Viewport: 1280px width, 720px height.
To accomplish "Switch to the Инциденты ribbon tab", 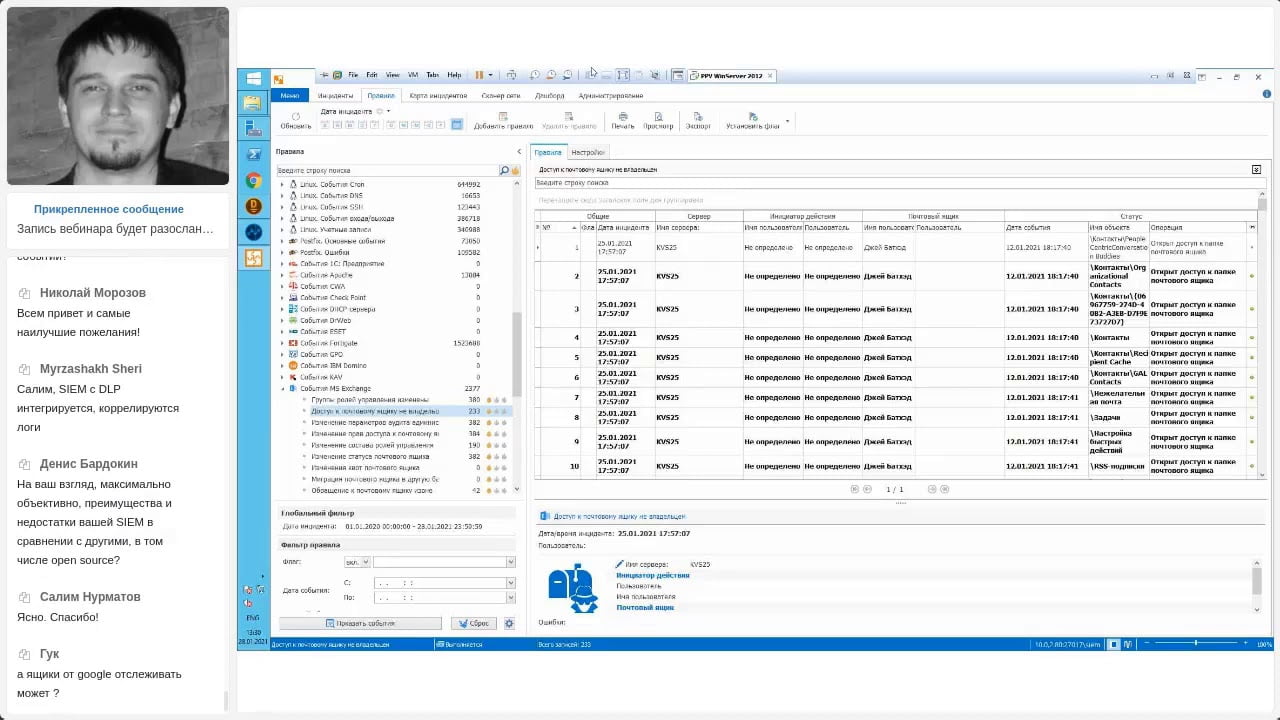I will 335,96.
